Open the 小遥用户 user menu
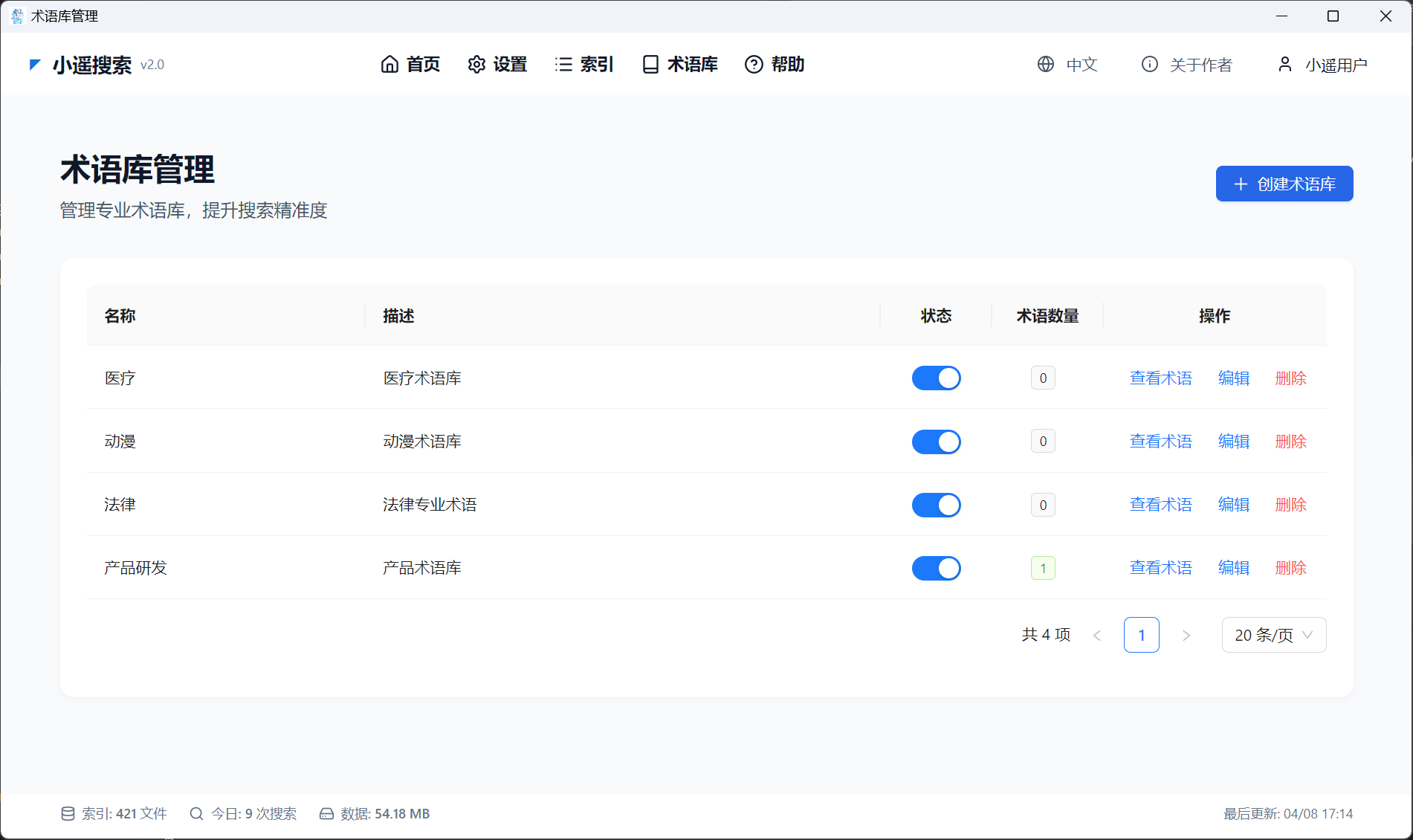Screen dimensions: 1413x840 (x=1323, y=65)
